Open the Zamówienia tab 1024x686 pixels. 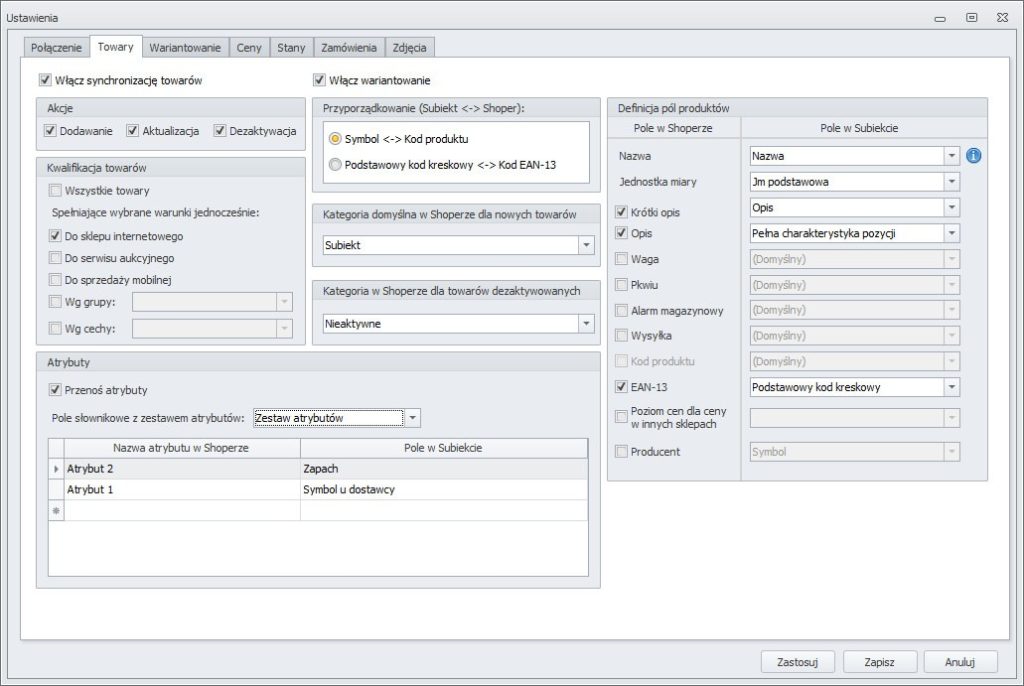[349, 48]
